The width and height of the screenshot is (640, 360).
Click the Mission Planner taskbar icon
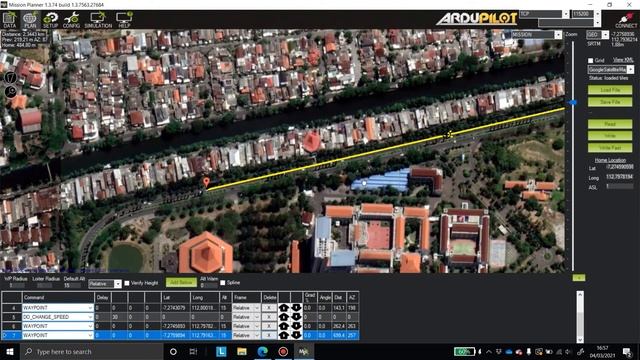point(304,351)
